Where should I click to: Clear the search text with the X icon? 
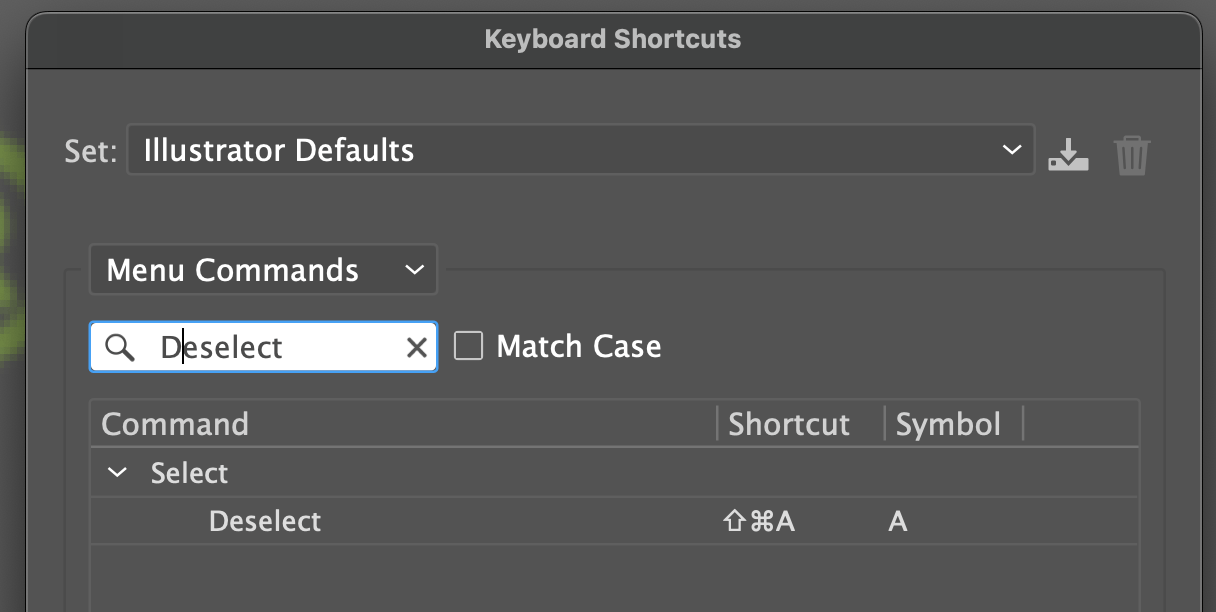click(417, 346)
